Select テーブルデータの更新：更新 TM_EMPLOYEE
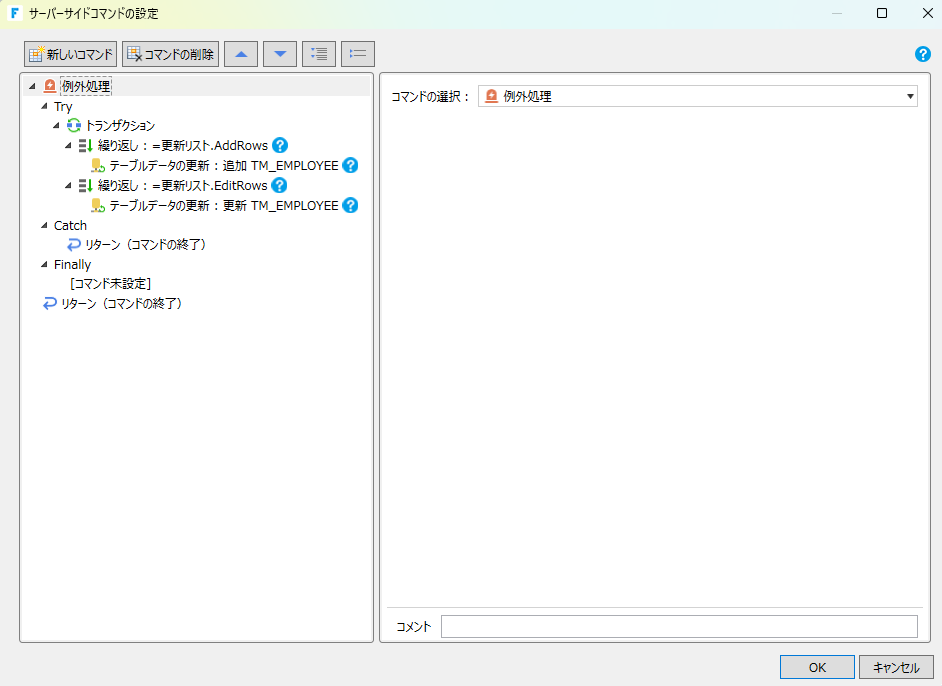Screen dimensions: 942x686 point(223,205)
